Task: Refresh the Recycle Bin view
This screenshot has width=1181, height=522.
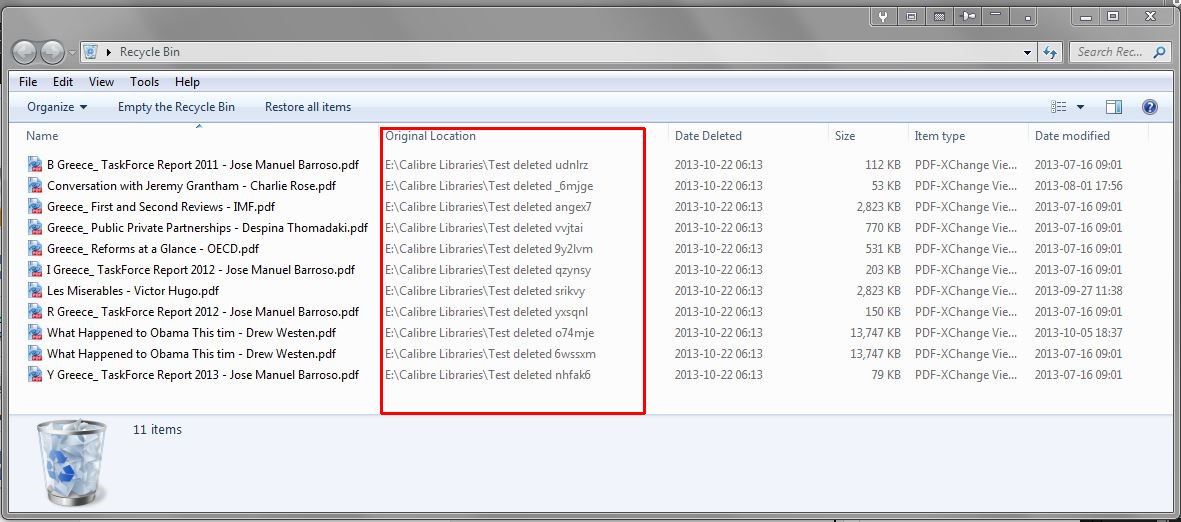Action: tap(1050, 52)
